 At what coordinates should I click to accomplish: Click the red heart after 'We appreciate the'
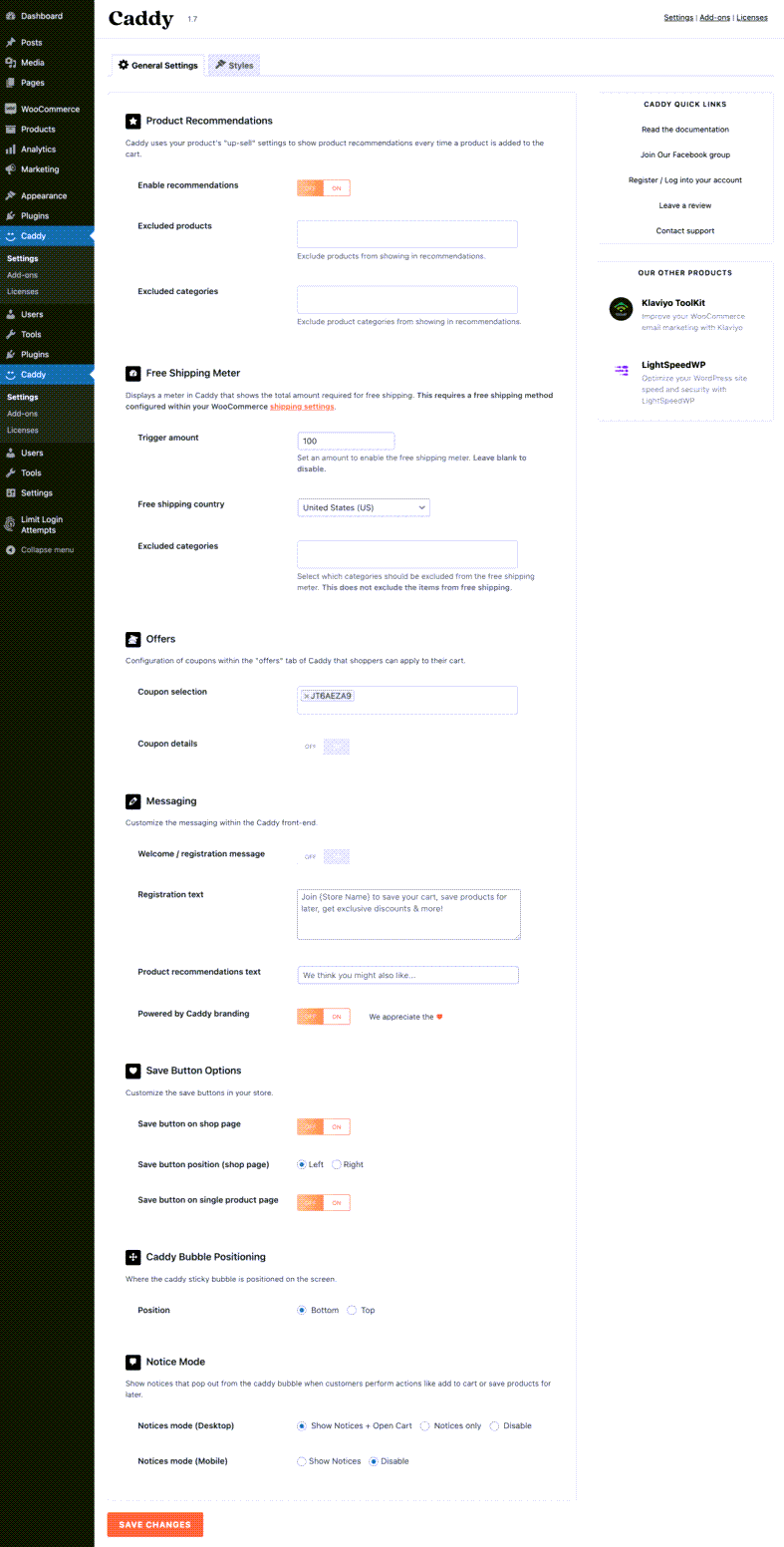click(x=439, y=1017)
